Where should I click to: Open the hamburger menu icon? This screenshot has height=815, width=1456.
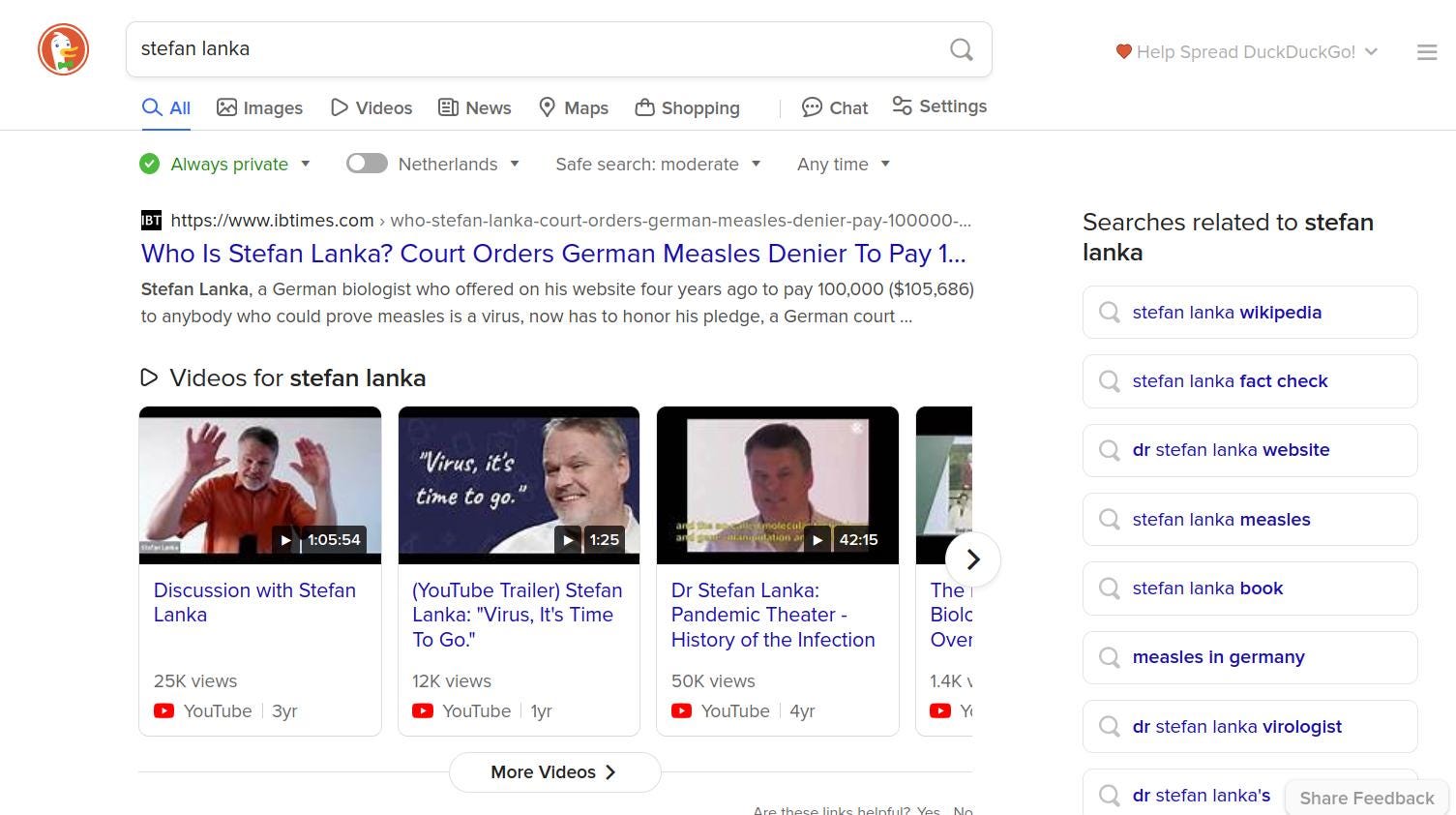click(x=1427, y=52)
